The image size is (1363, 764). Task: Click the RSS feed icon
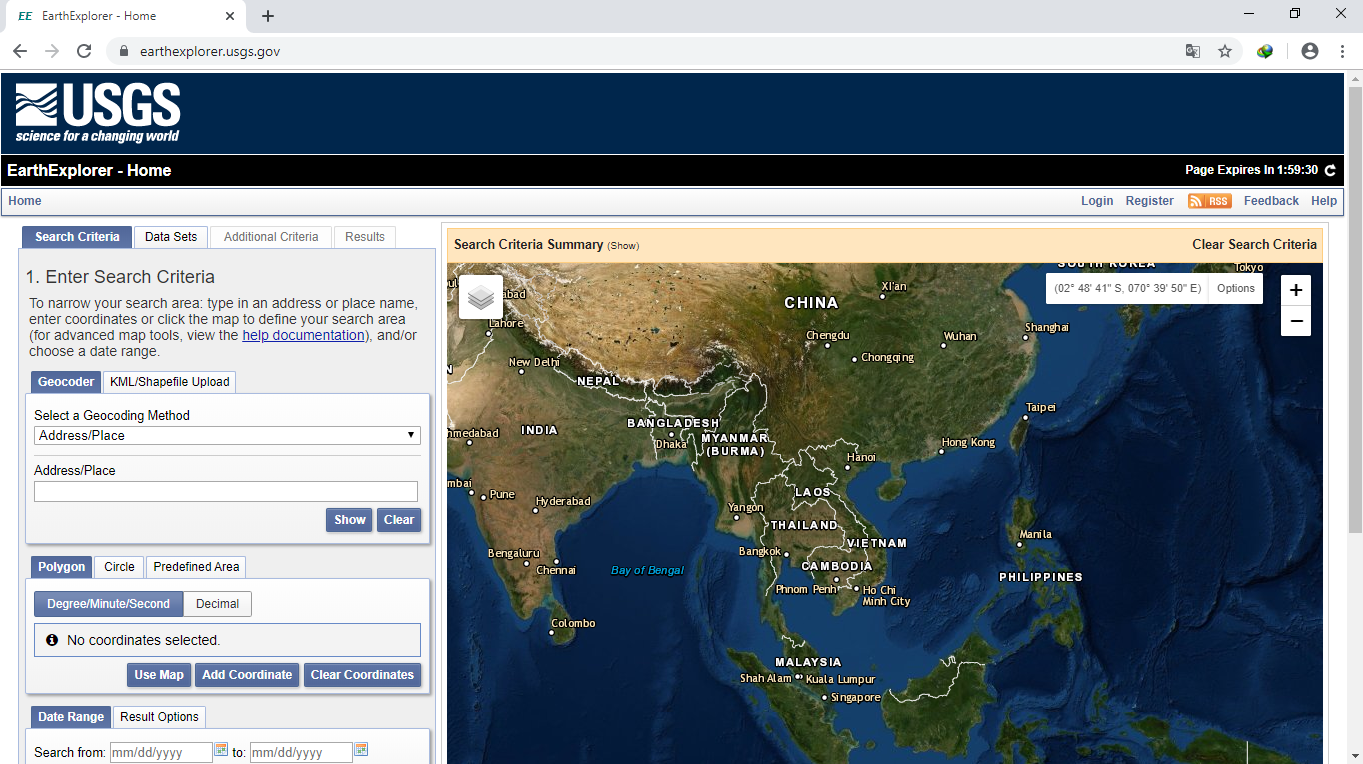[1209, 201]
